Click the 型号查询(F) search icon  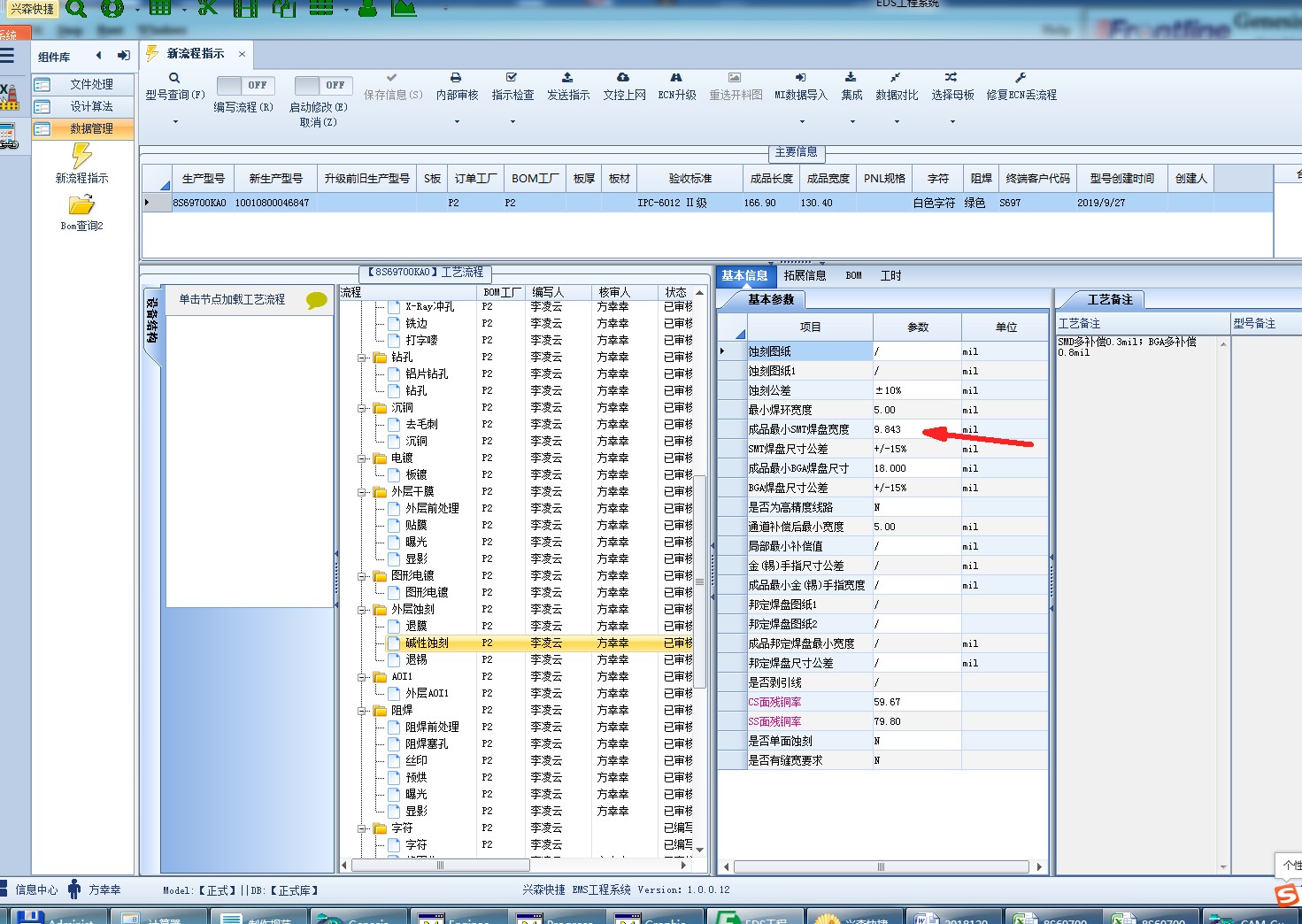click(174, 78)
